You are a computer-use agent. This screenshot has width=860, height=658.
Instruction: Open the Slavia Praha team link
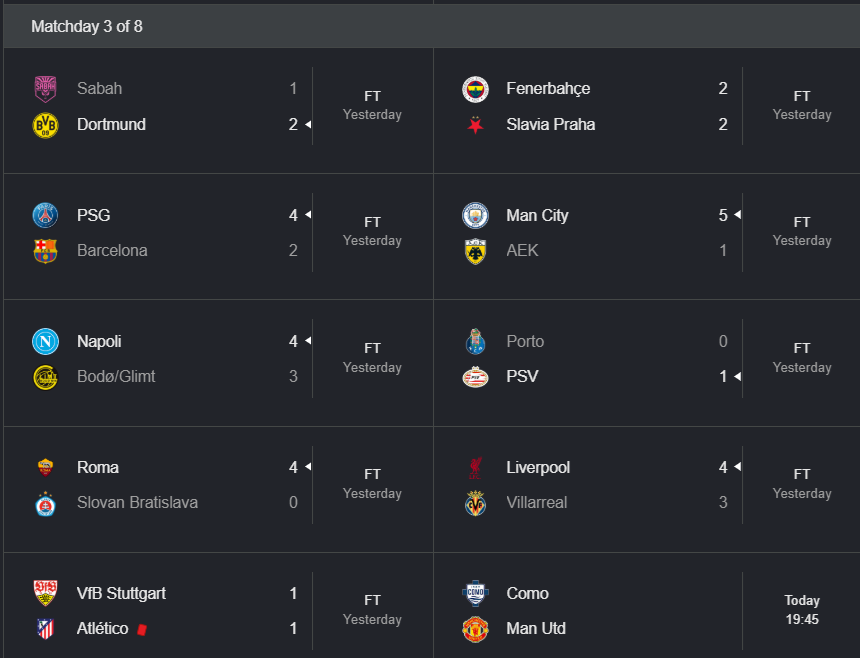point(551,124)
